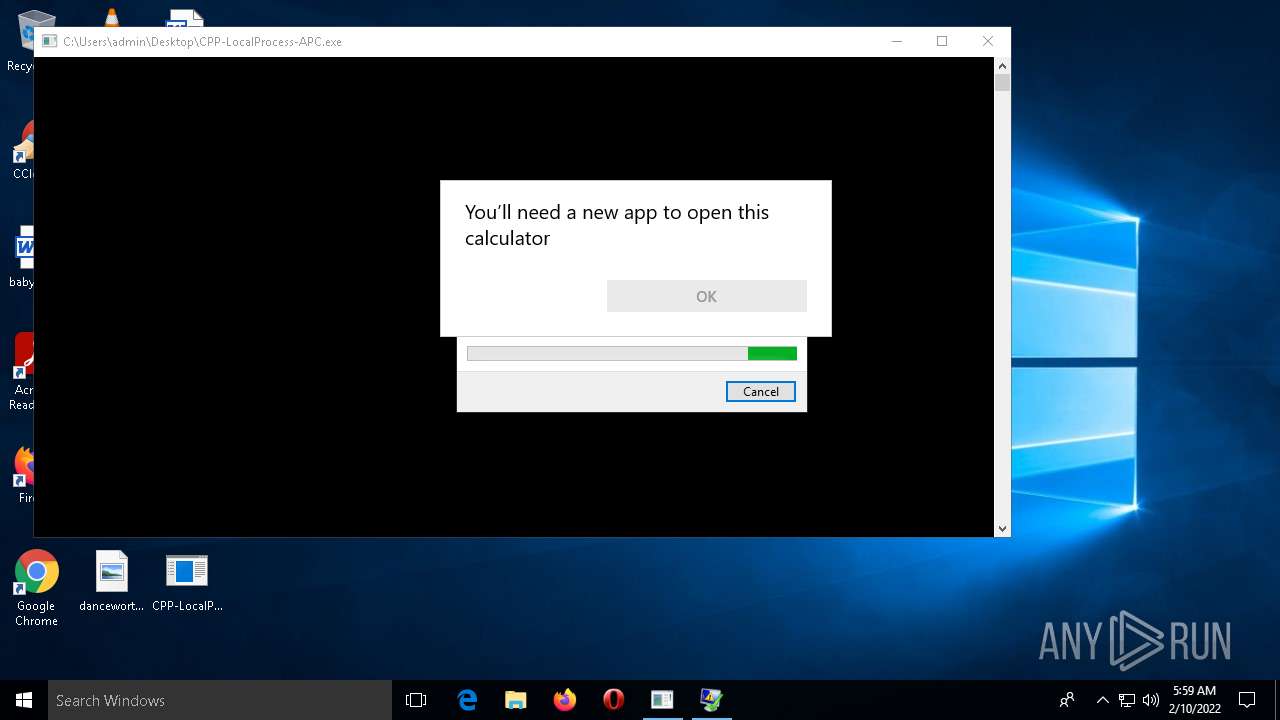This screenshot has height=720, width=1280.
Task: Open the console window system menu icon
Action: tap(49, 41)
